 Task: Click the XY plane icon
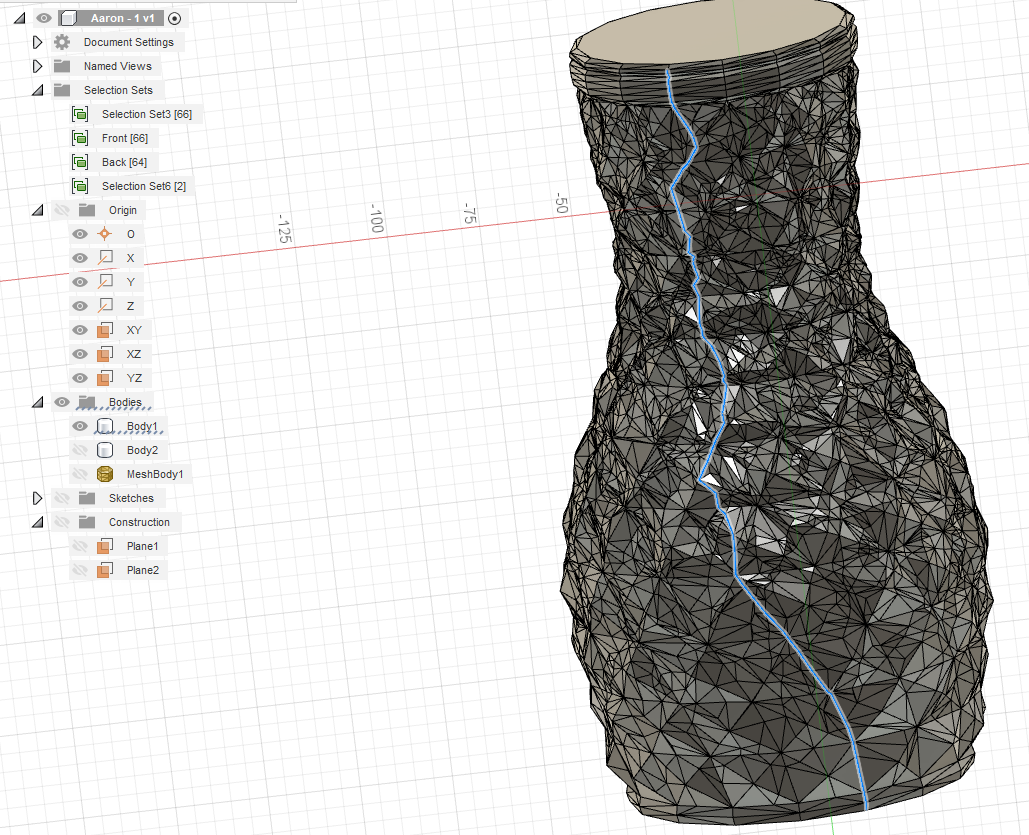coord(105,330)
